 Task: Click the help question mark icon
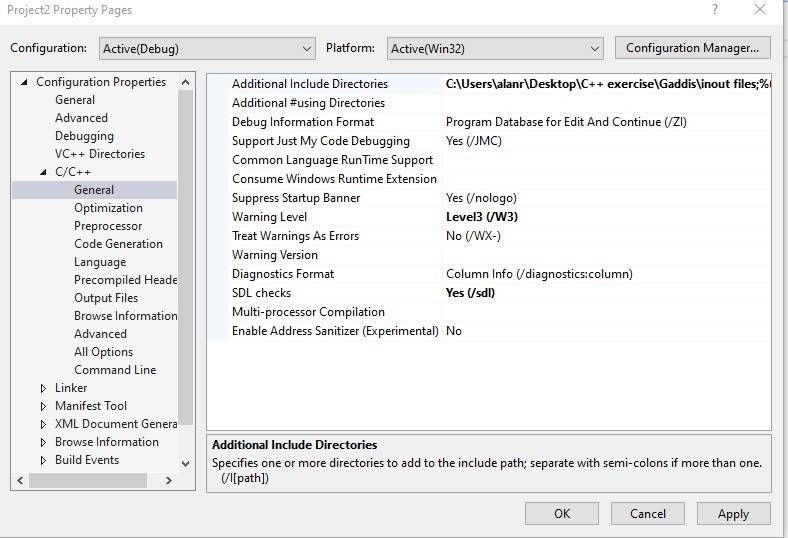(x=715, y=10)
